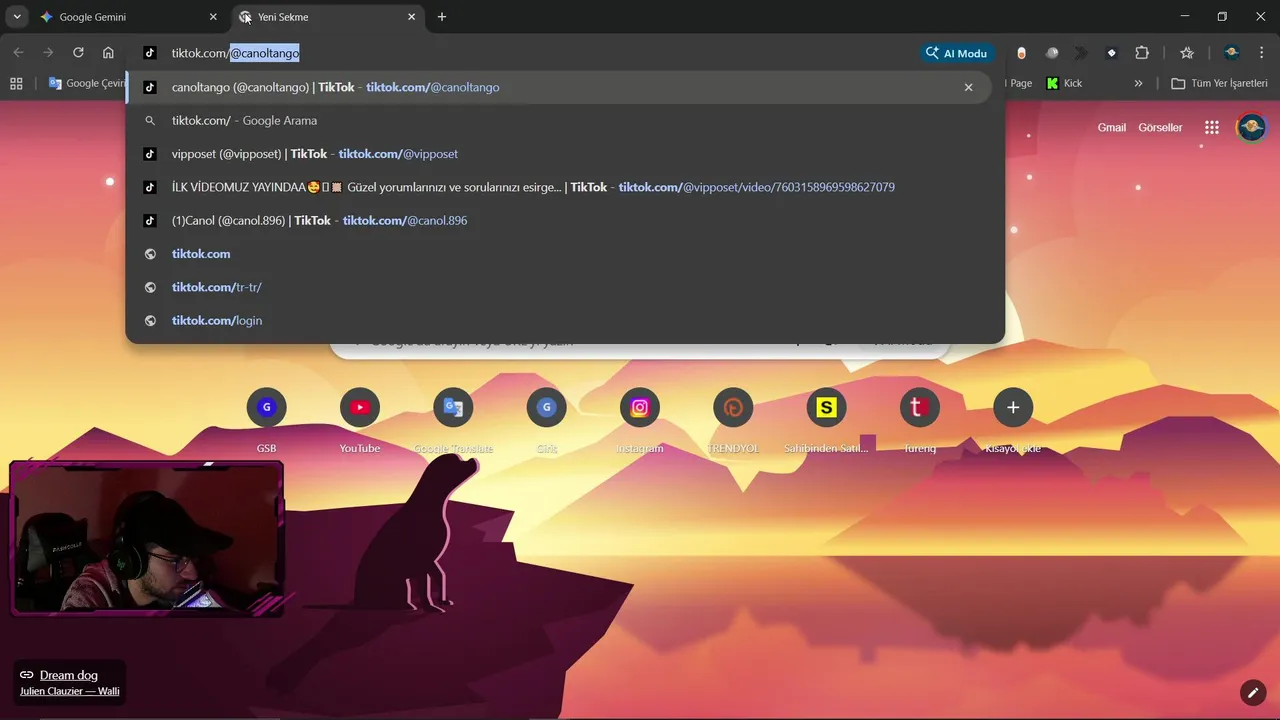Open the Instagram shortcut
The width and height of the screenshot is (1280, 720).
640,420
